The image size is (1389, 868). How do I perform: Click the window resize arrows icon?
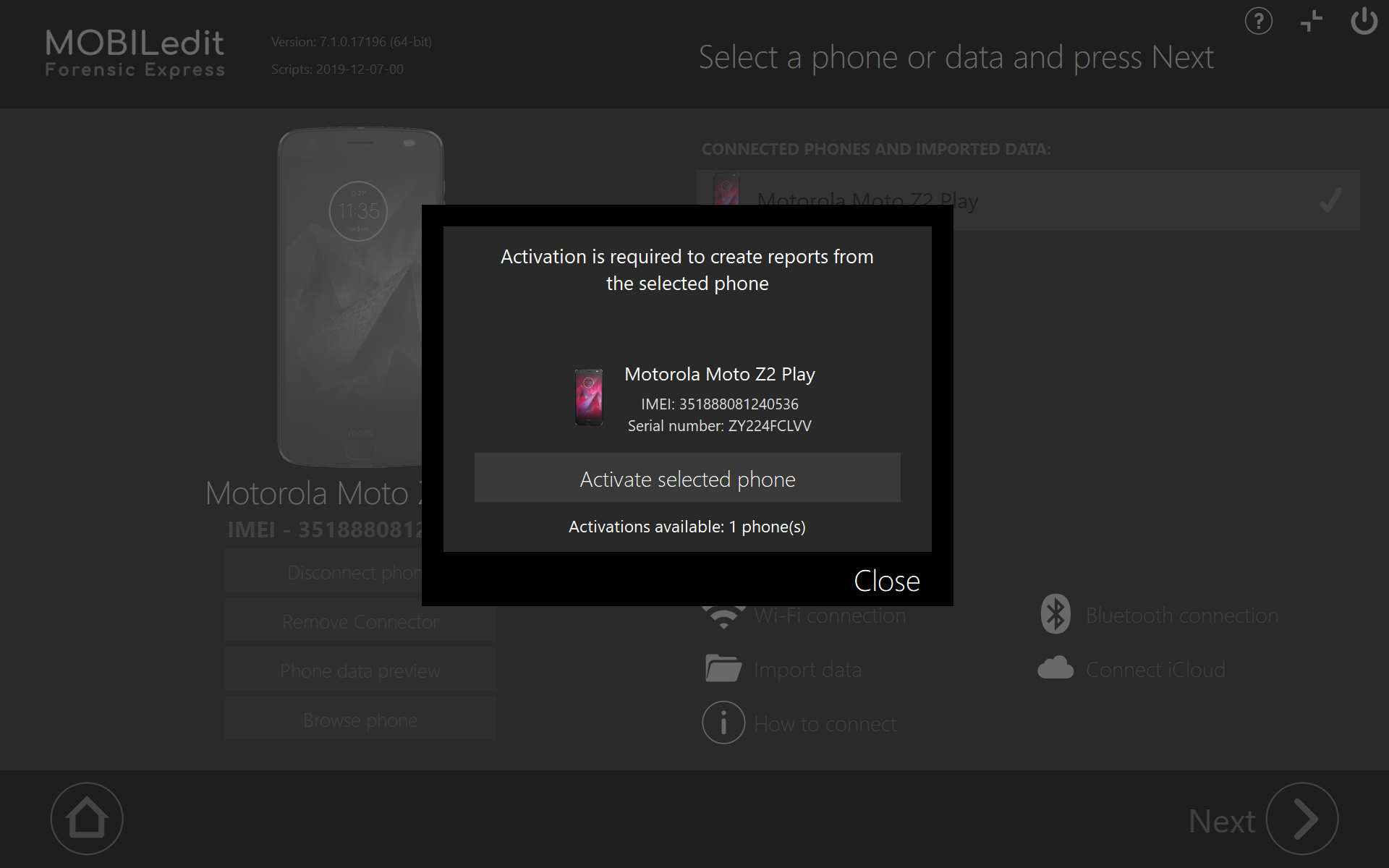(1311, 21)
